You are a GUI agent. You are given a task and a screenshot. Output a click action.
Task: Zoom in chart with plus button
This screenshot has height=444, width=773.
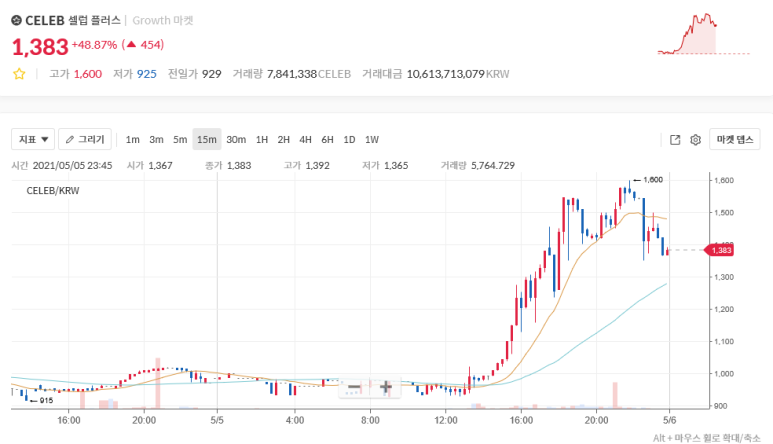point(386,387)
